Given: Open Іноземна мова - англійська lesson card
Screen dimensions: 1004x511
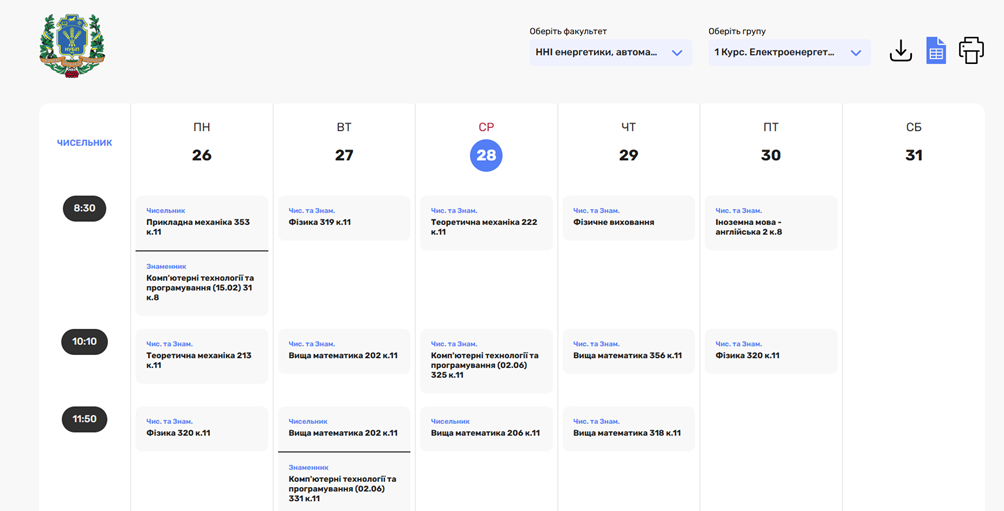Looking at the screenshot, I should coord(771,222).
